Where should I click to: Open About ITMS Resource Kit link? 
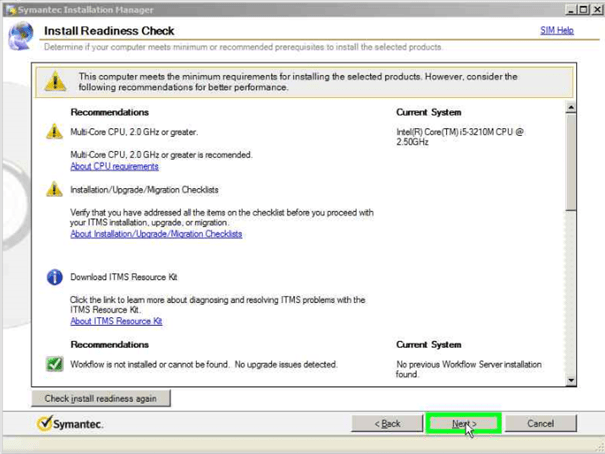coord(116,321)
